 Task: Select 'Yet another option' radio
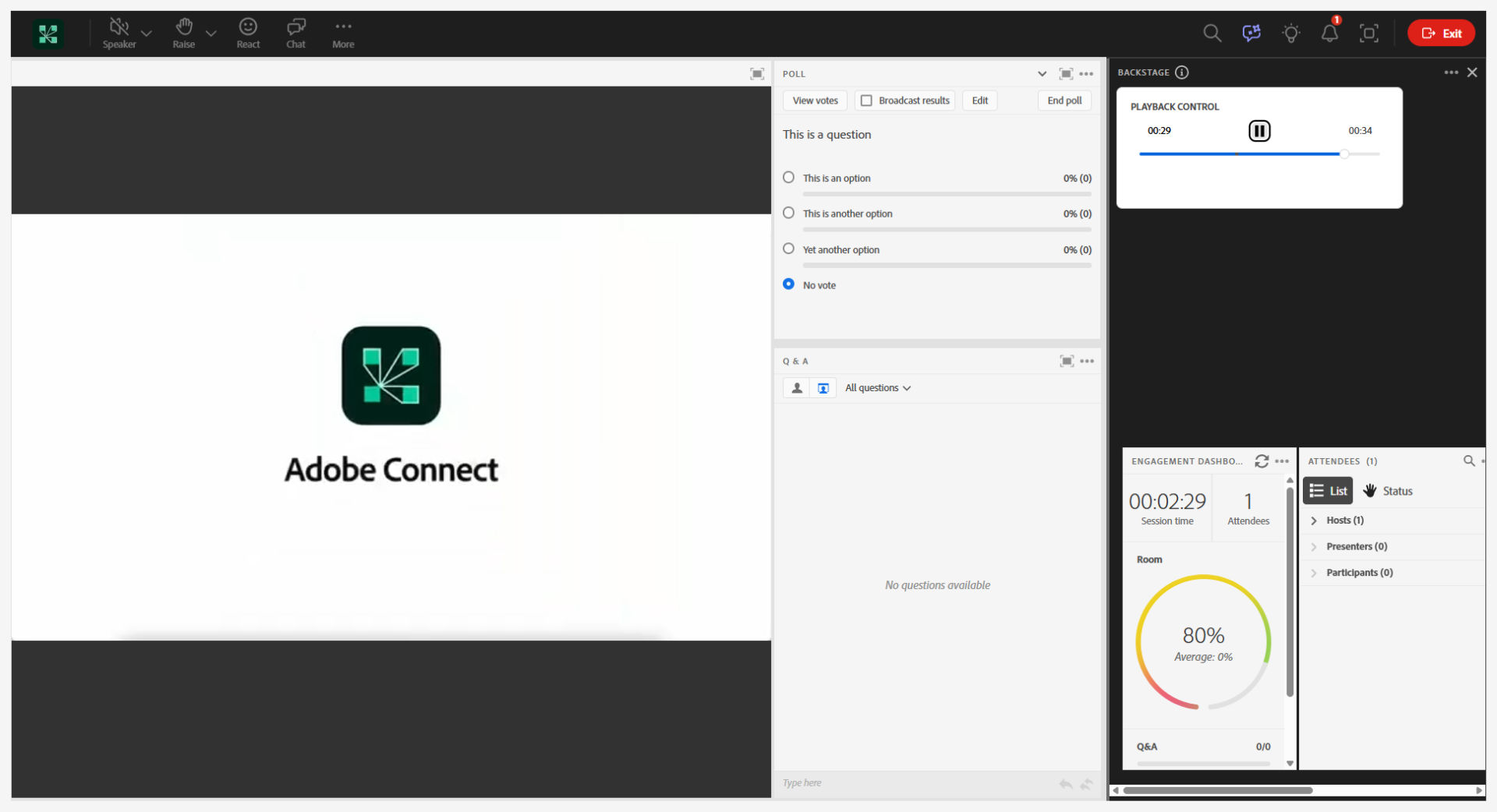tap(788, 249)
